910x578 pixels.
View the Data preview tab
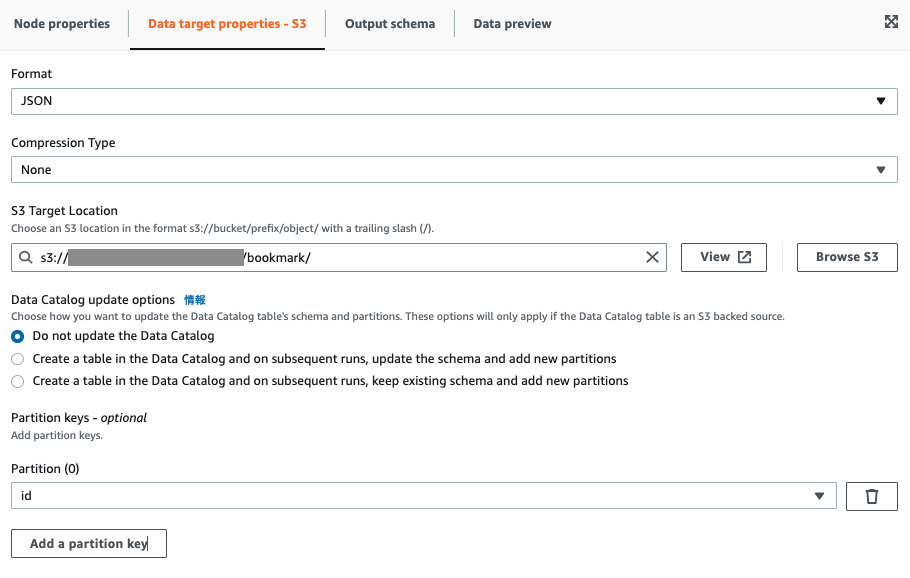coord(512,23)
